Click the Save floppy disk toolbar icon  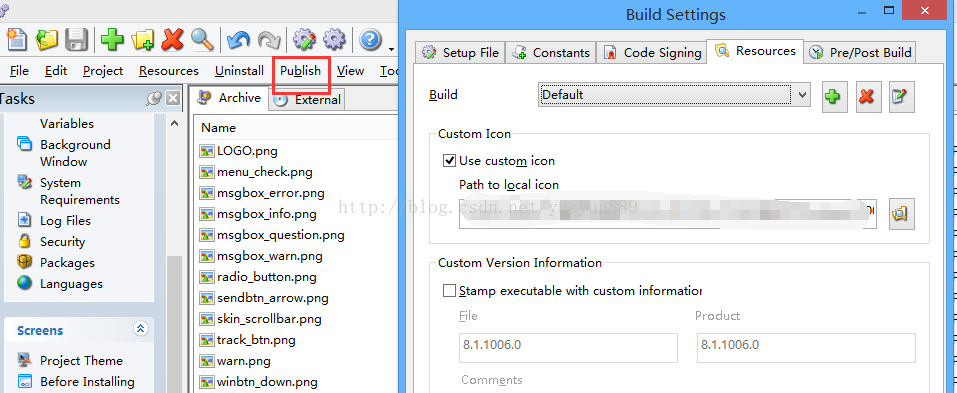77,40
